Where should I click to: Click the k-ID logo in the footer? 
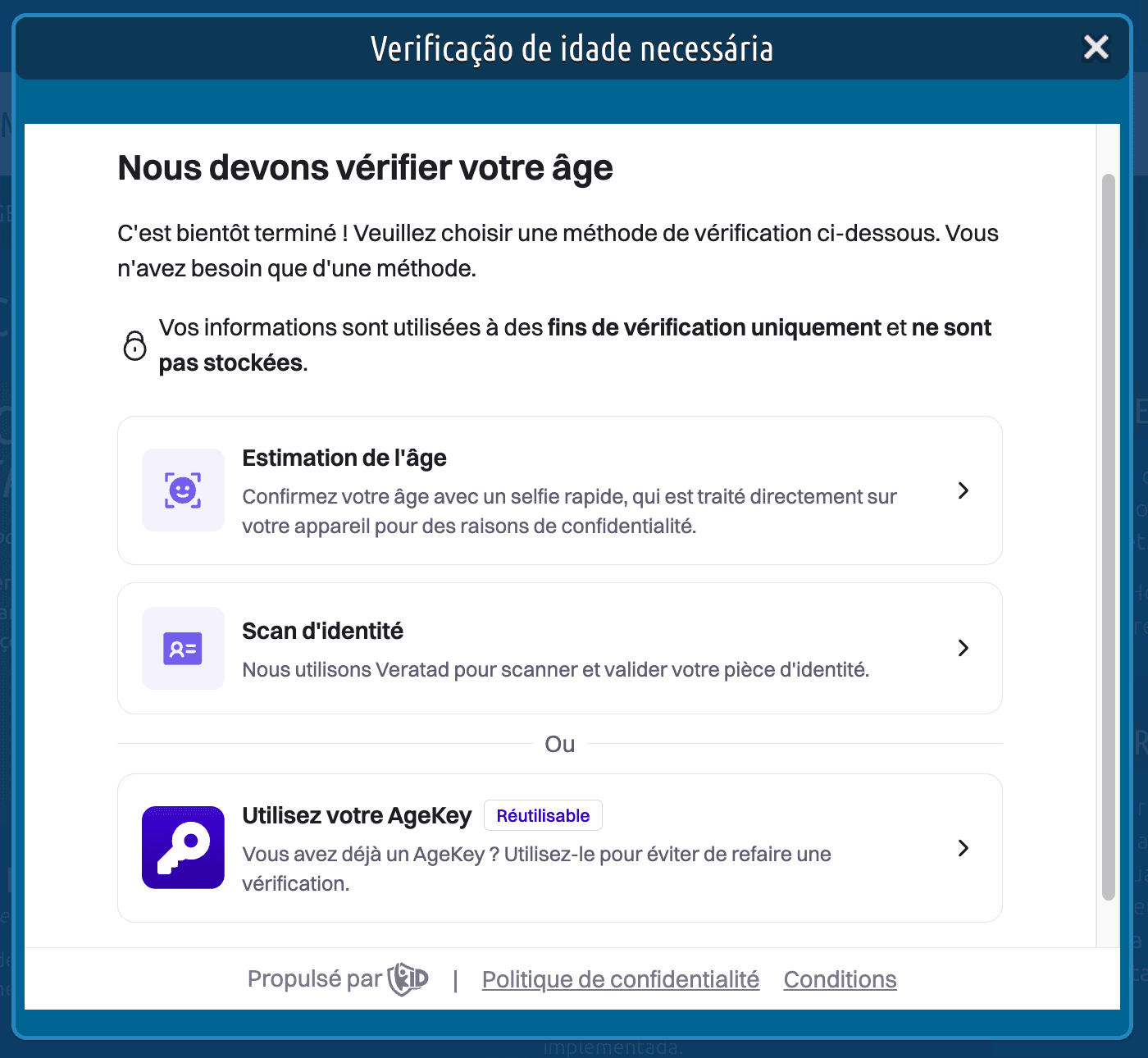pyautogui.click(x=408, y=978)
